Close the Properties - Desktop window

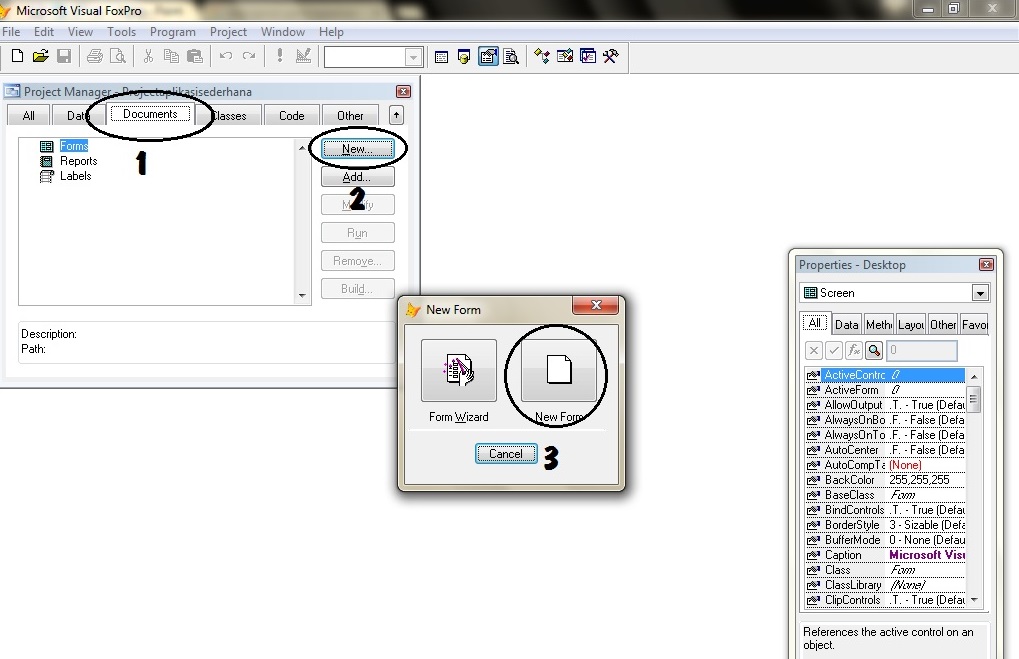pos(986,265)
